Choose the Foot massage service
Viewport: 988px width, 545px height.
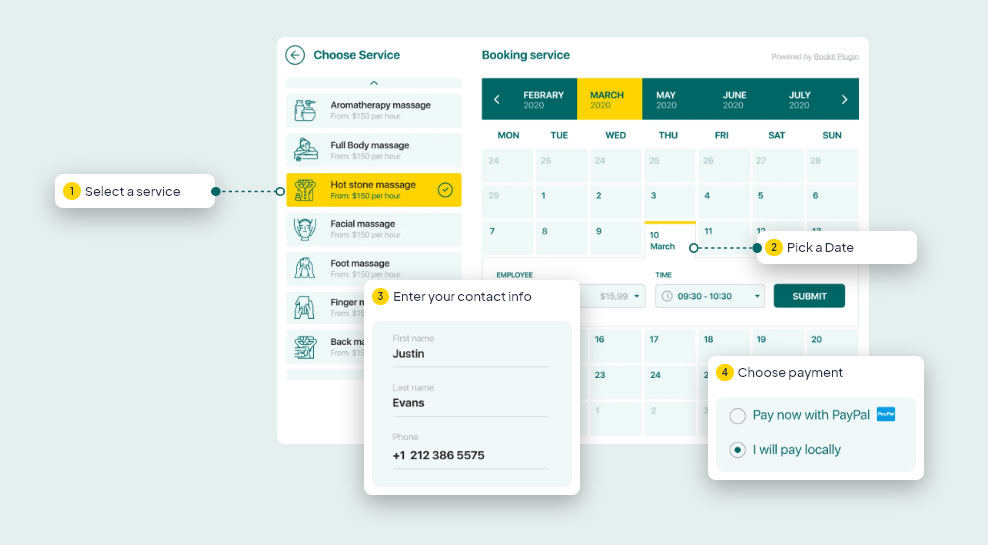point(374,269)
